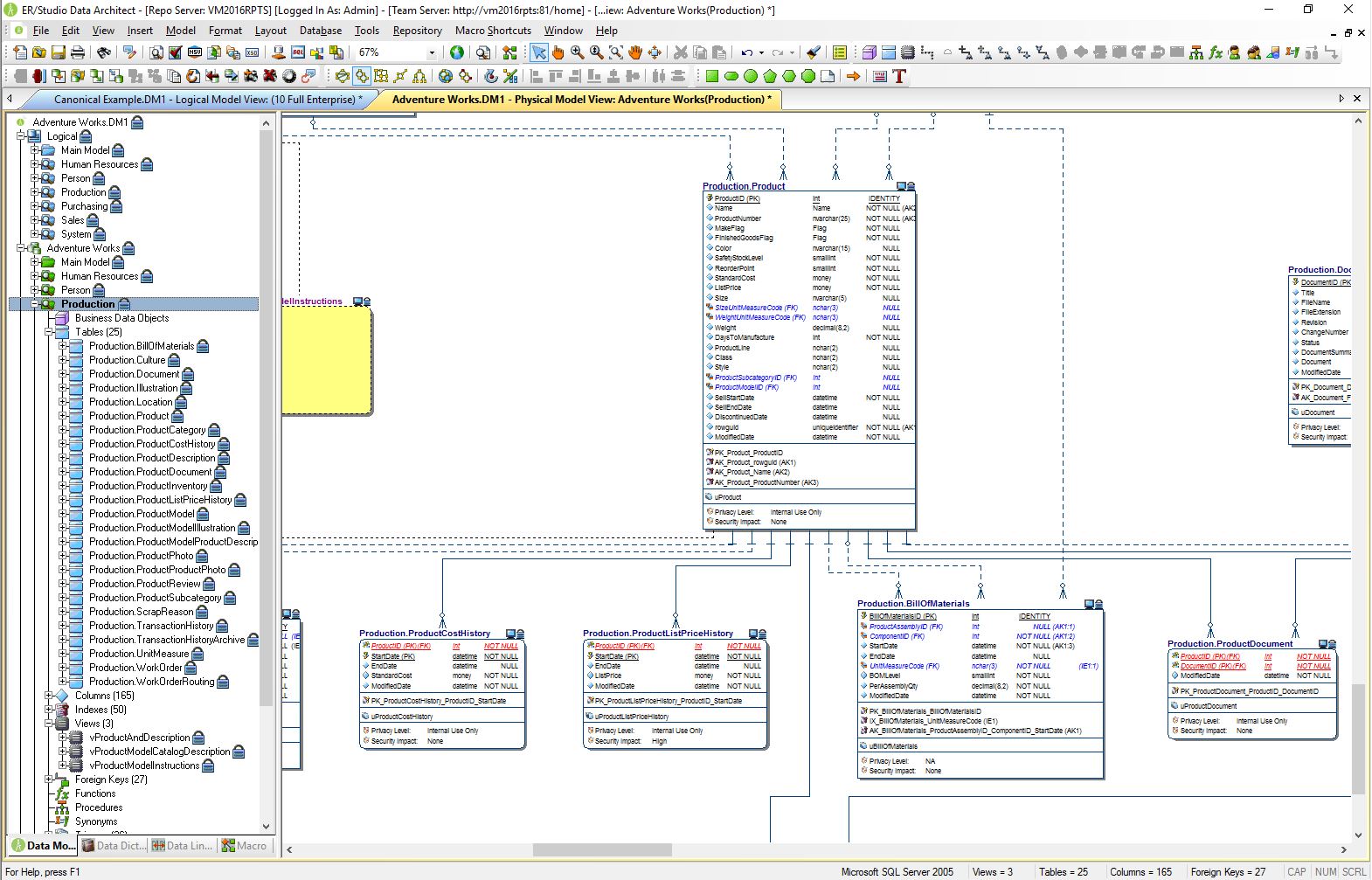The height and width of the screenshot is (880, 1372).
Task: Click the Title Block tool icon
Action: coord(879,76)
